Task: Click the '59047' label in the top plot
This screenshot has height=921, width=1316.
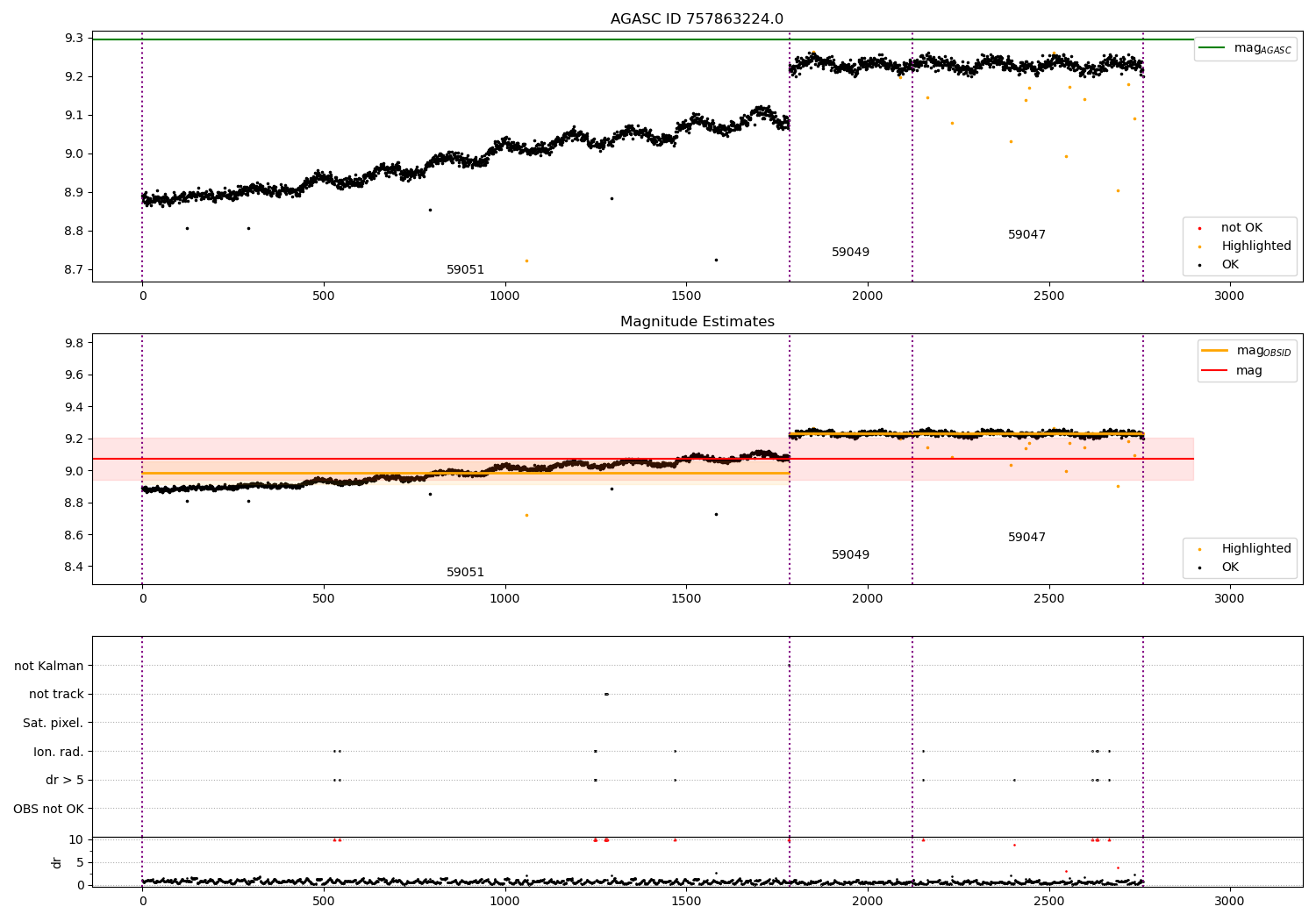Action: (x=1026, y=235)
